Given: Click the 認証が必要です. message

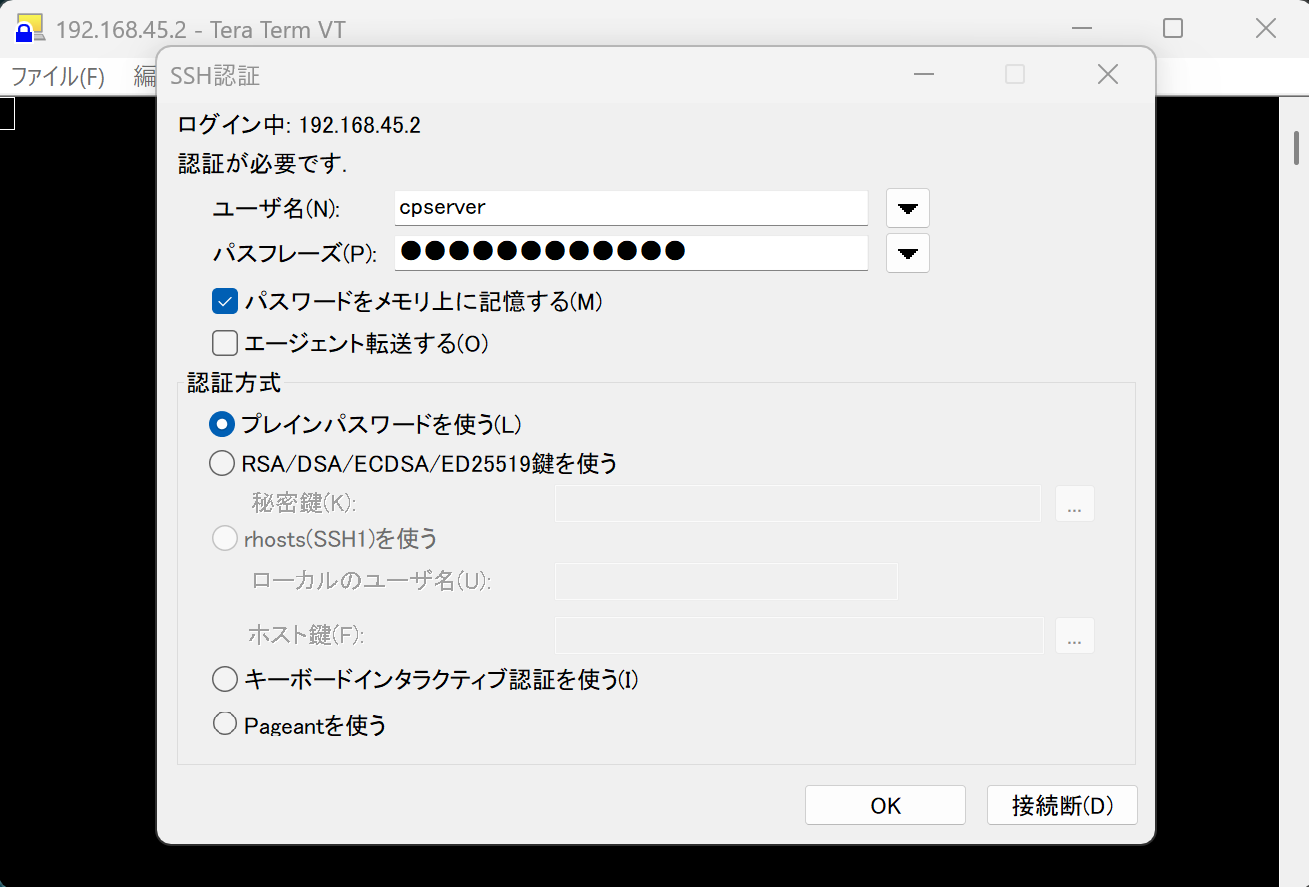Looking at the screenshot, I should [262, 164].
